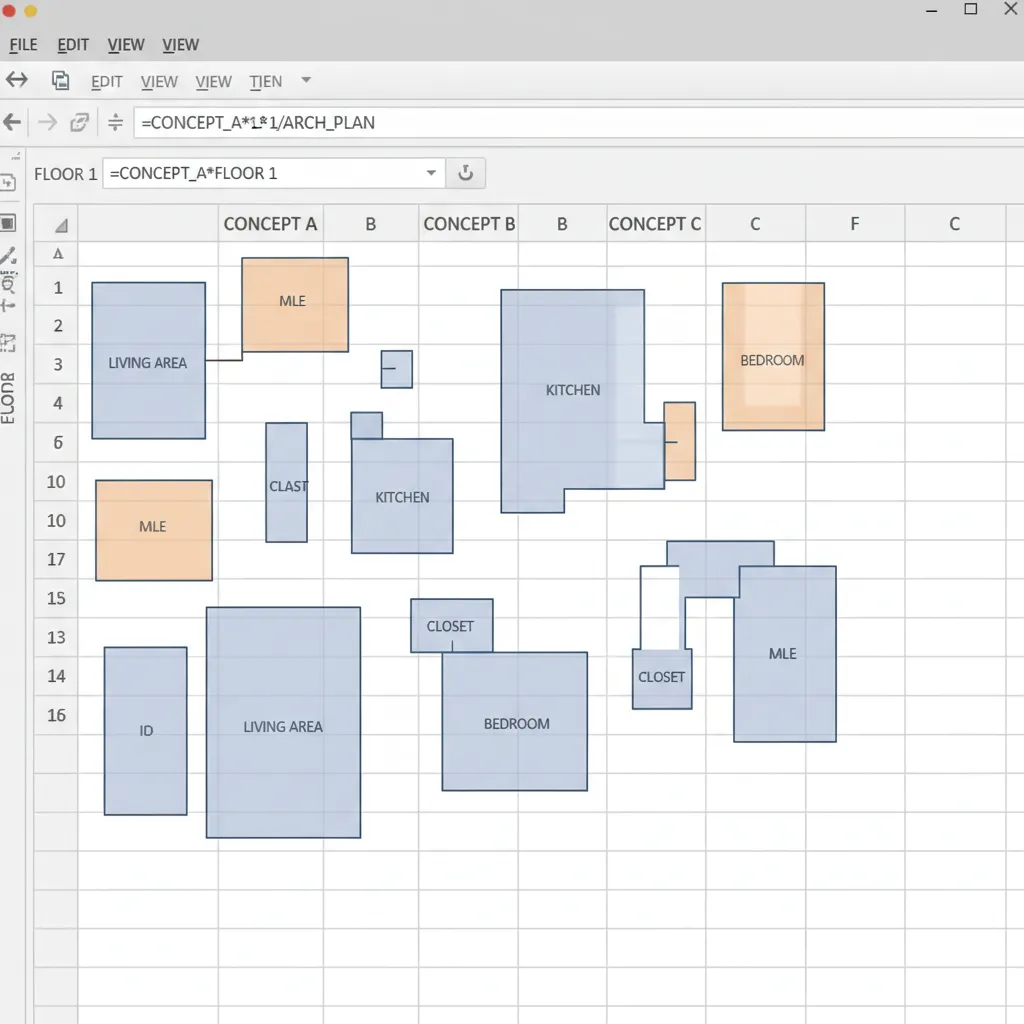1024x1024 pixels.
Task: Select the B column header after CONCEPT B
Action: point(562,224)
